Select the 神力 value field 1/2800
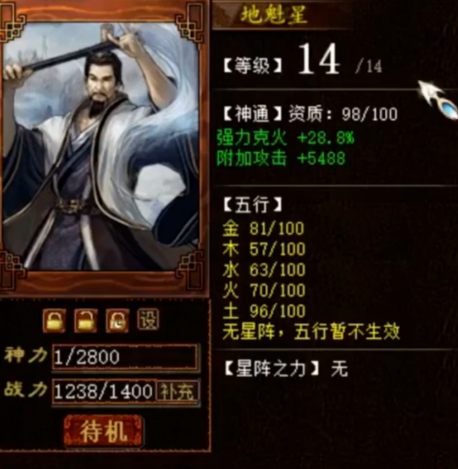This screenshot has height=469, width=458. (x=125, y=357)
